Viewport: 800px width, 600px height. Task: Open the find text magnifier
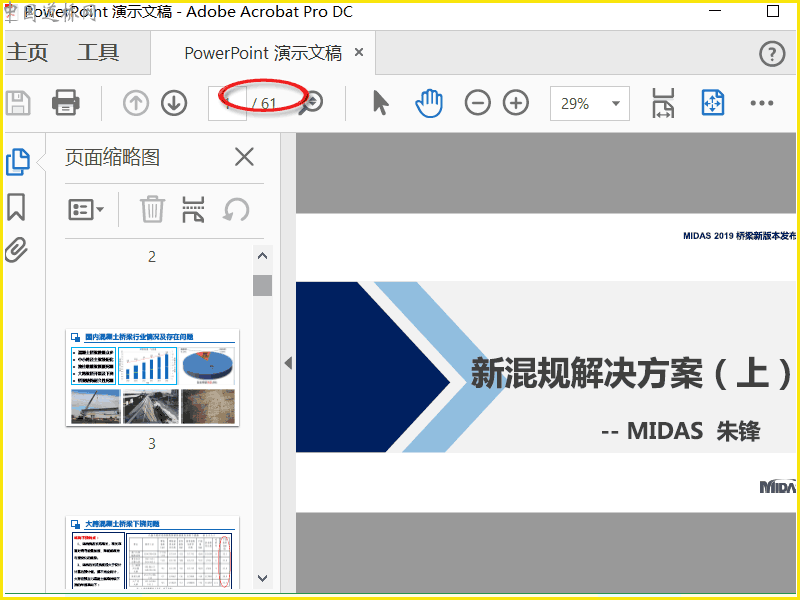pos(310,103)
